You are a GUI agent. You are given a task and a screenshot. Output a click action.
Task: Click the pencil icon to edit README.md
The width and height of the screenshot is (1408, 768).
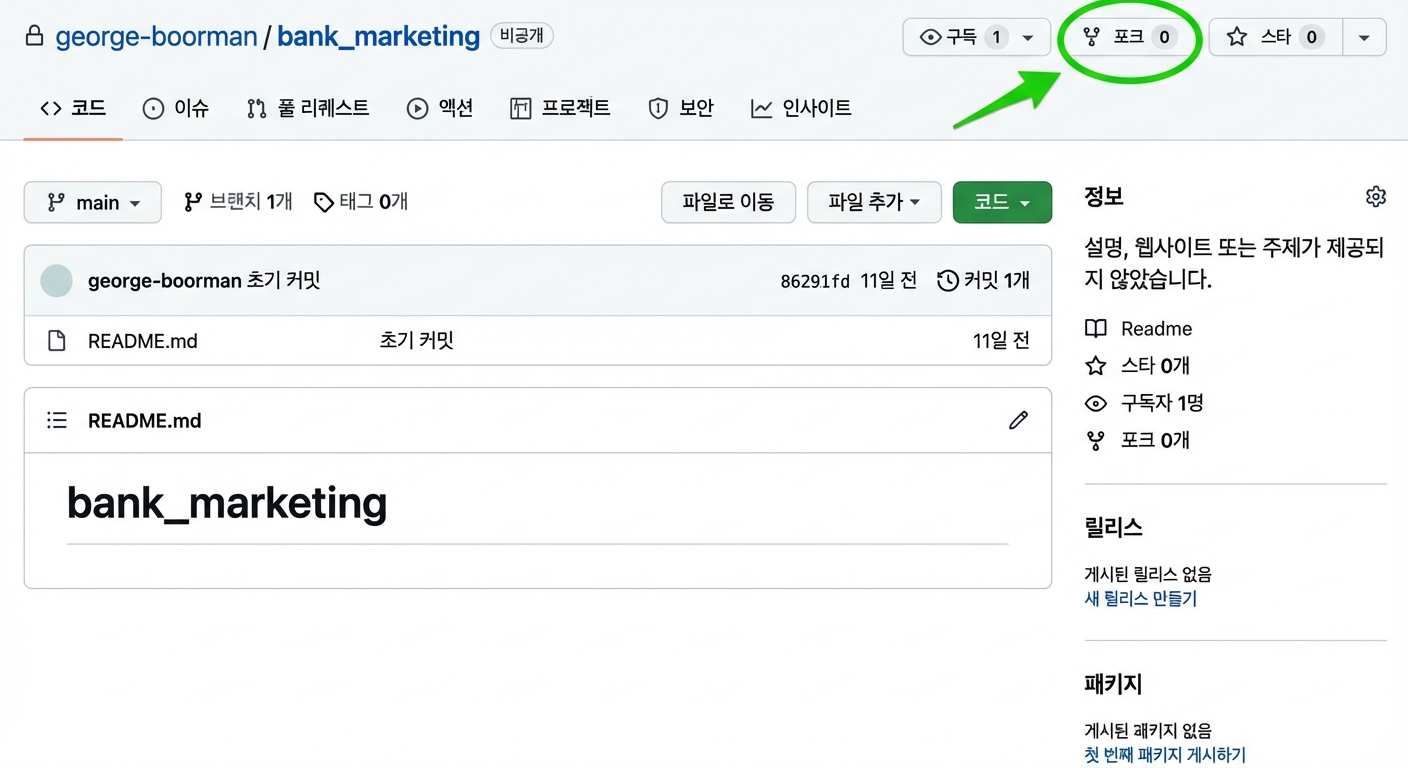1018,420
